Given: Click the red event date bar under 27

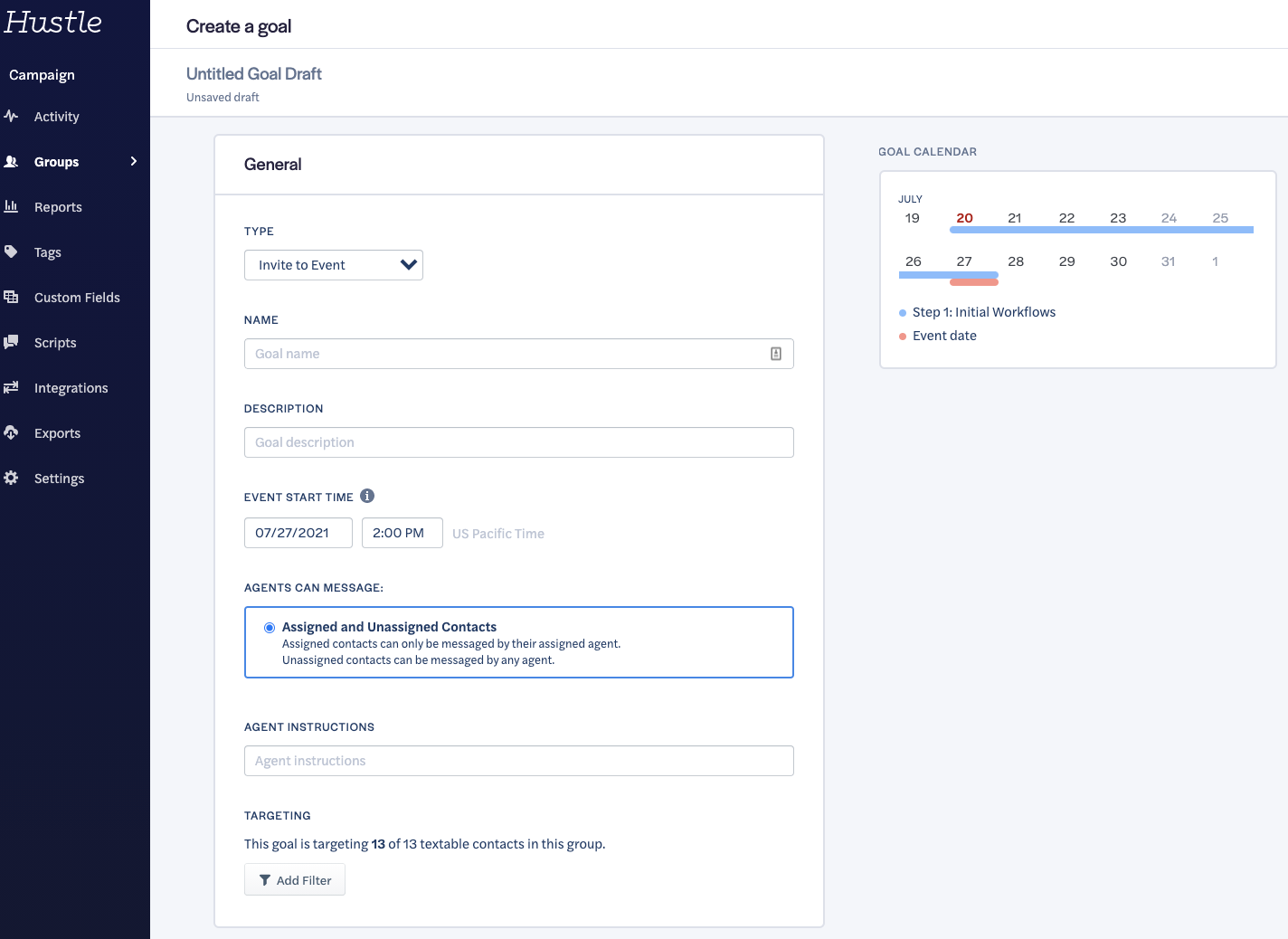Looking at the screenshot, I should point(974,282).
